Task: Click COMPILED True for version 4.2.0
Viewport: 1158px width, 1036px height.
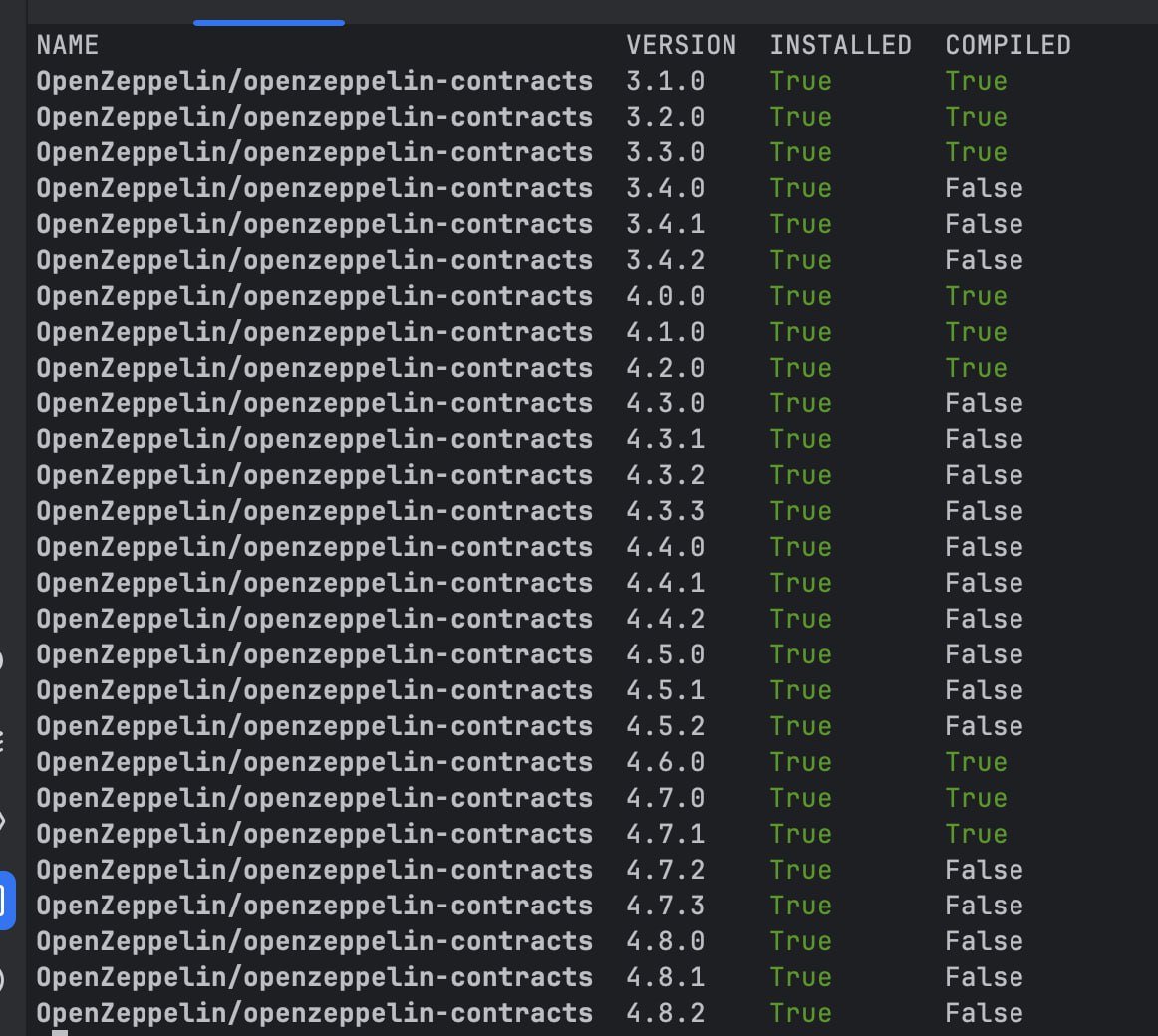Action: pos(976,368)
